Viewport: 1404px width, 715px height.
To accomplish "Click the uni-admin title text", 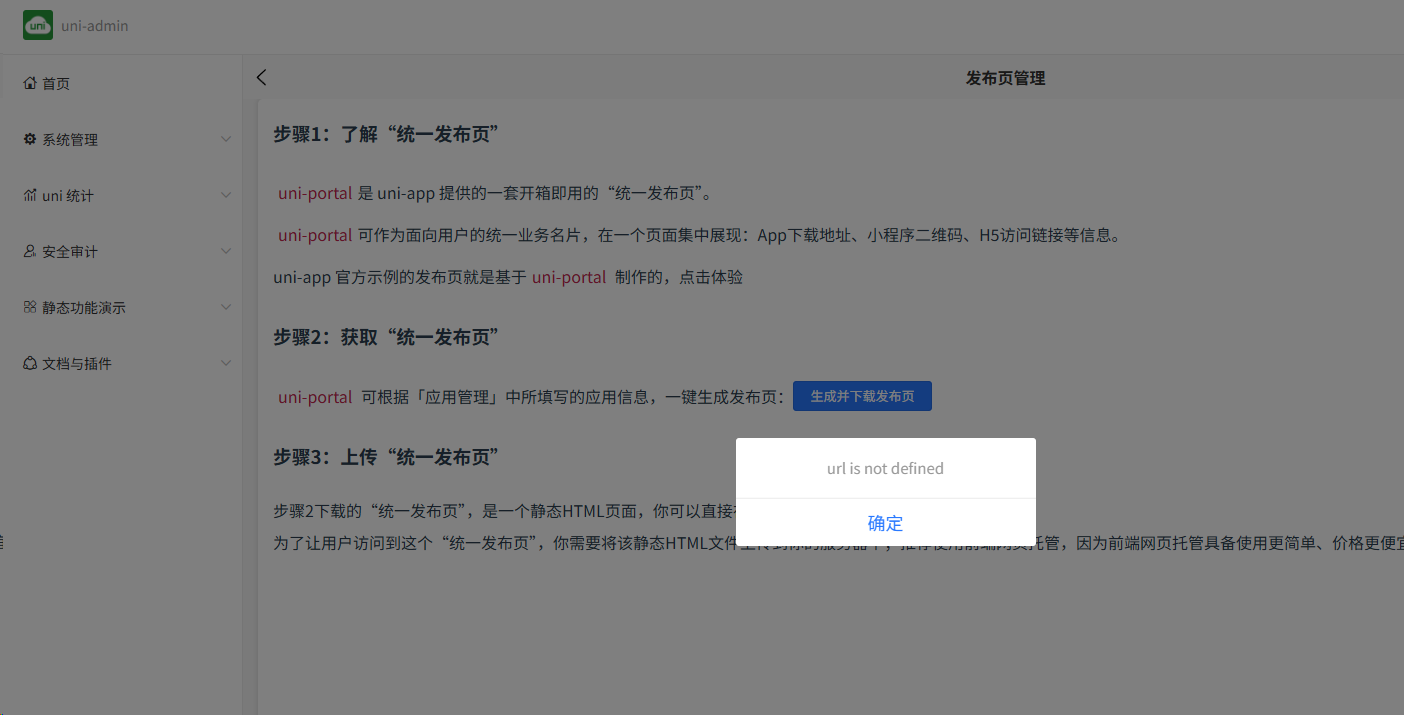I will coord(95,25).
